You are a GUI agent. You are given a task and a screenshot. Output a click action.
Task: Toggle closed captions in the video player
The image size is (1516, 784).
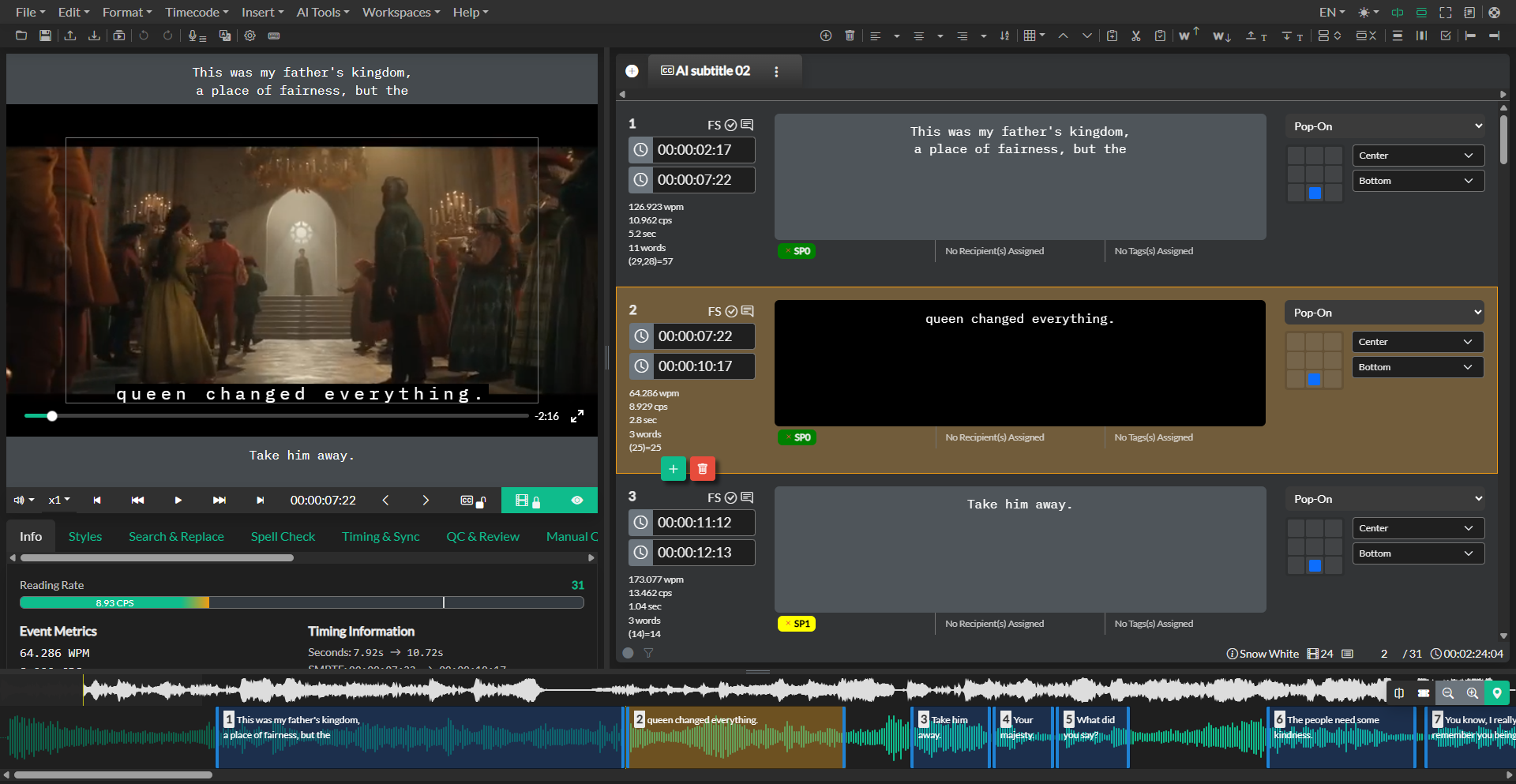466,500
